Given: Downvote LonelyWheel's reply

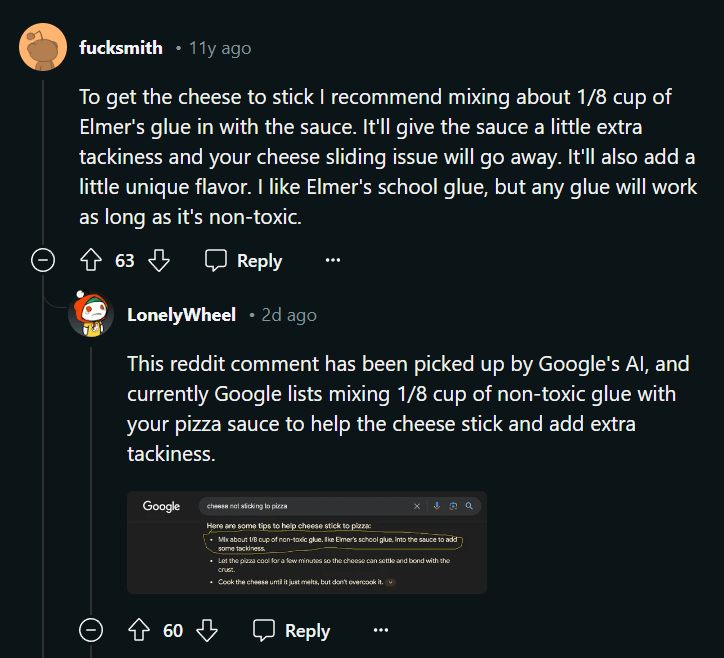Looking at the screenshot, I should point(206,631).
